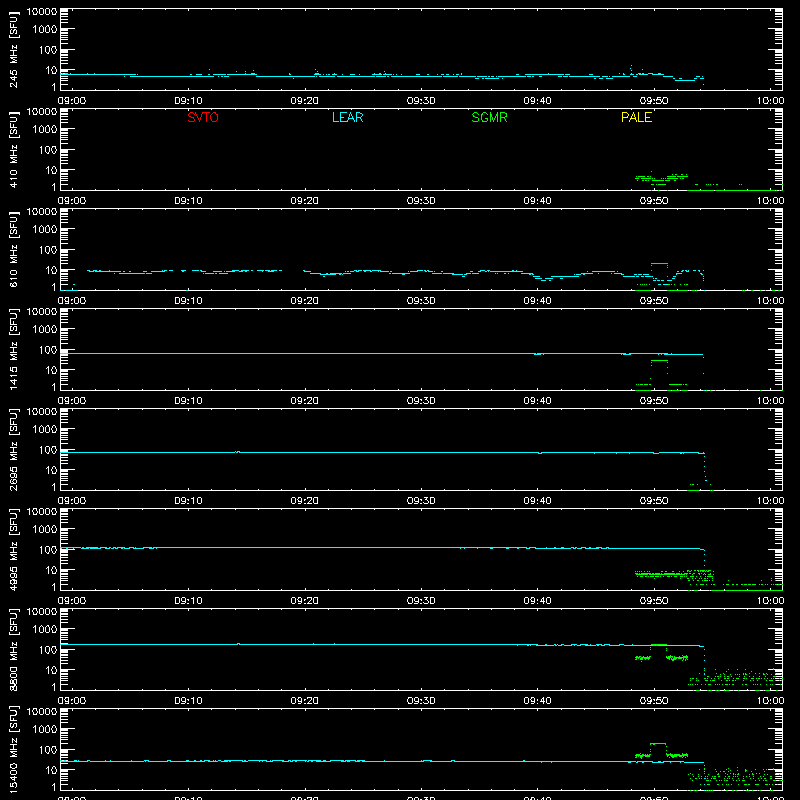Select the 410 MHz [SFU] axis title
Viewport: 800px width, 800px height.
click(x=14, y=149)
